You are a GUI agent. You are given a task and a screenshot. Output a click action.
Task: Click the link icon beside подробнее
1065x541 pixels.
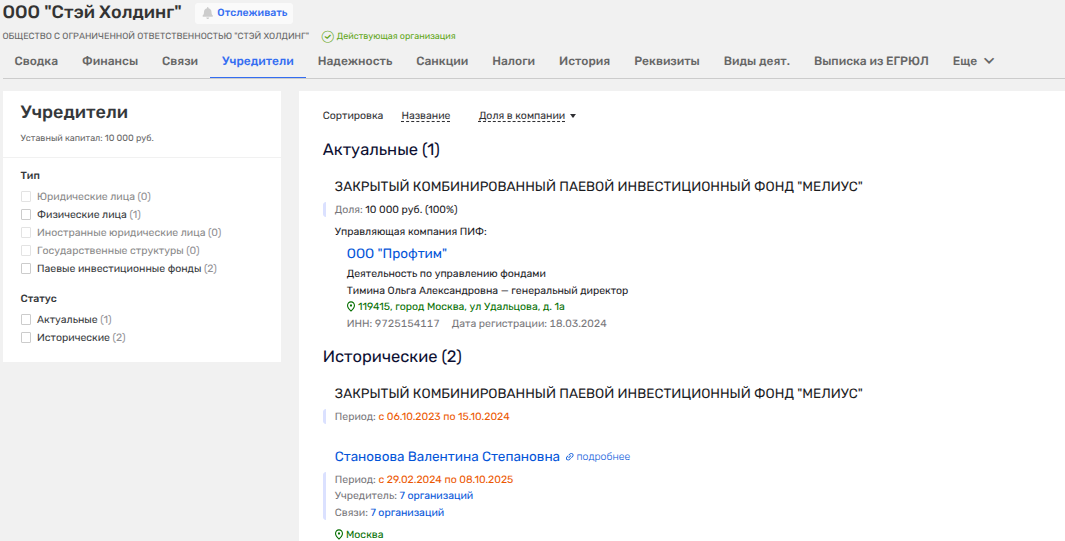[569, 457]
